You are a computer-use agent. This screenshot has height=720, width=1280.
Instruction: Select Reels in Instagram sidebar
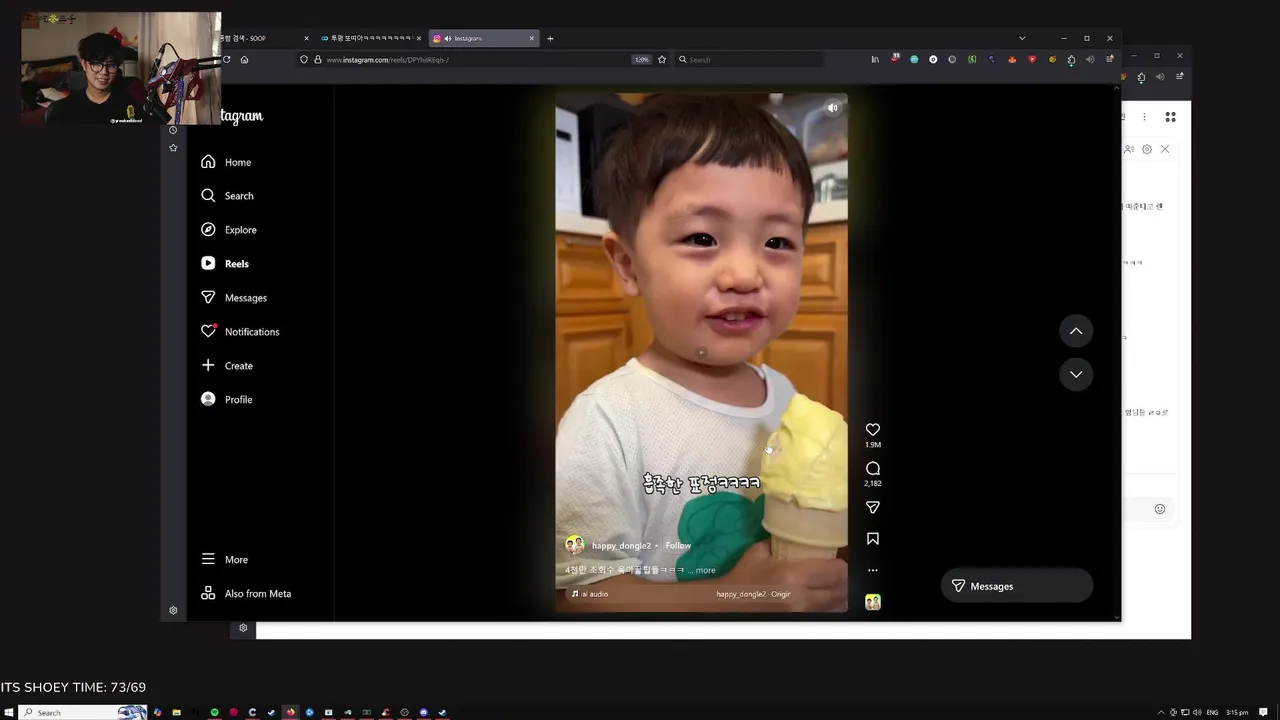[x=225, y=264]
